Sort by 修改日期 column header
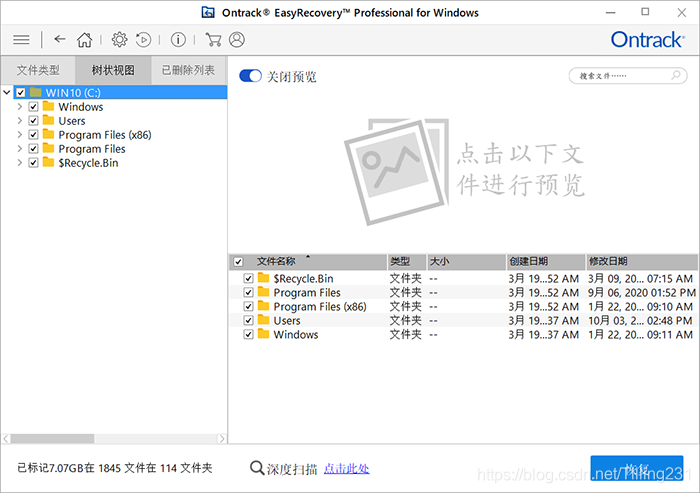Screen dimensions: 700x493 coord(642,262)
